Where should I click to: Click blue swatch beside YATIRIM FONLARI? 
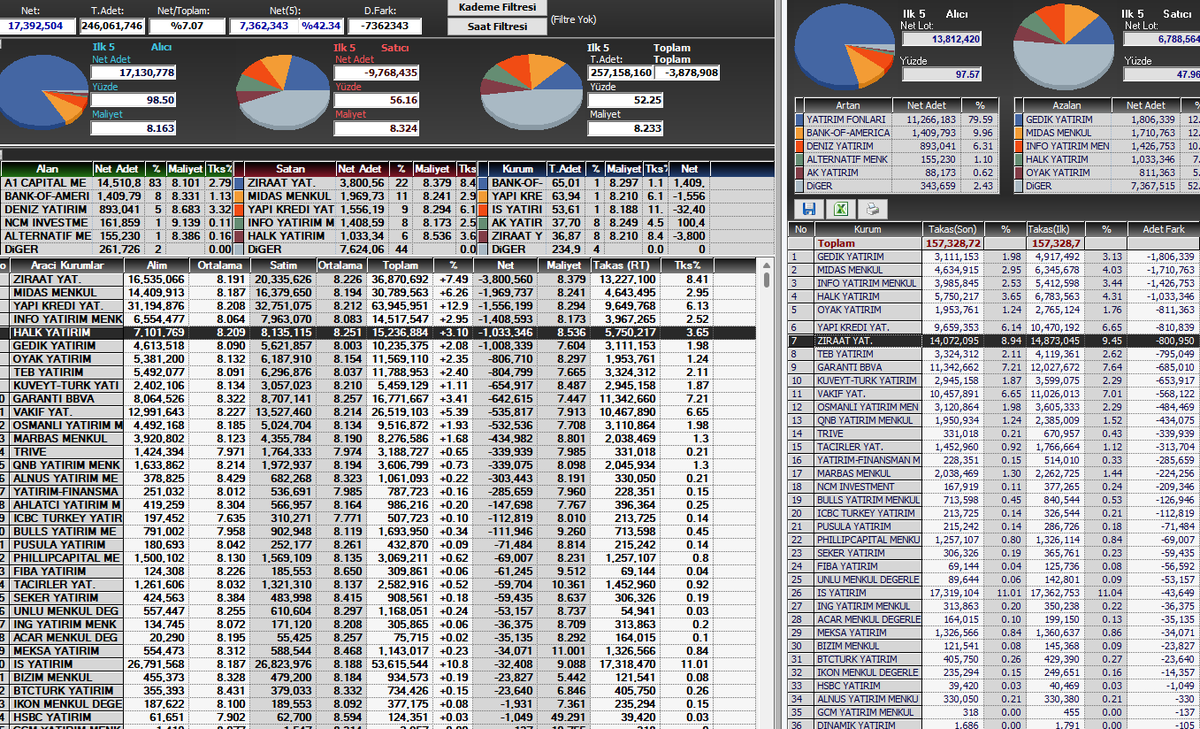pos(799,119)
